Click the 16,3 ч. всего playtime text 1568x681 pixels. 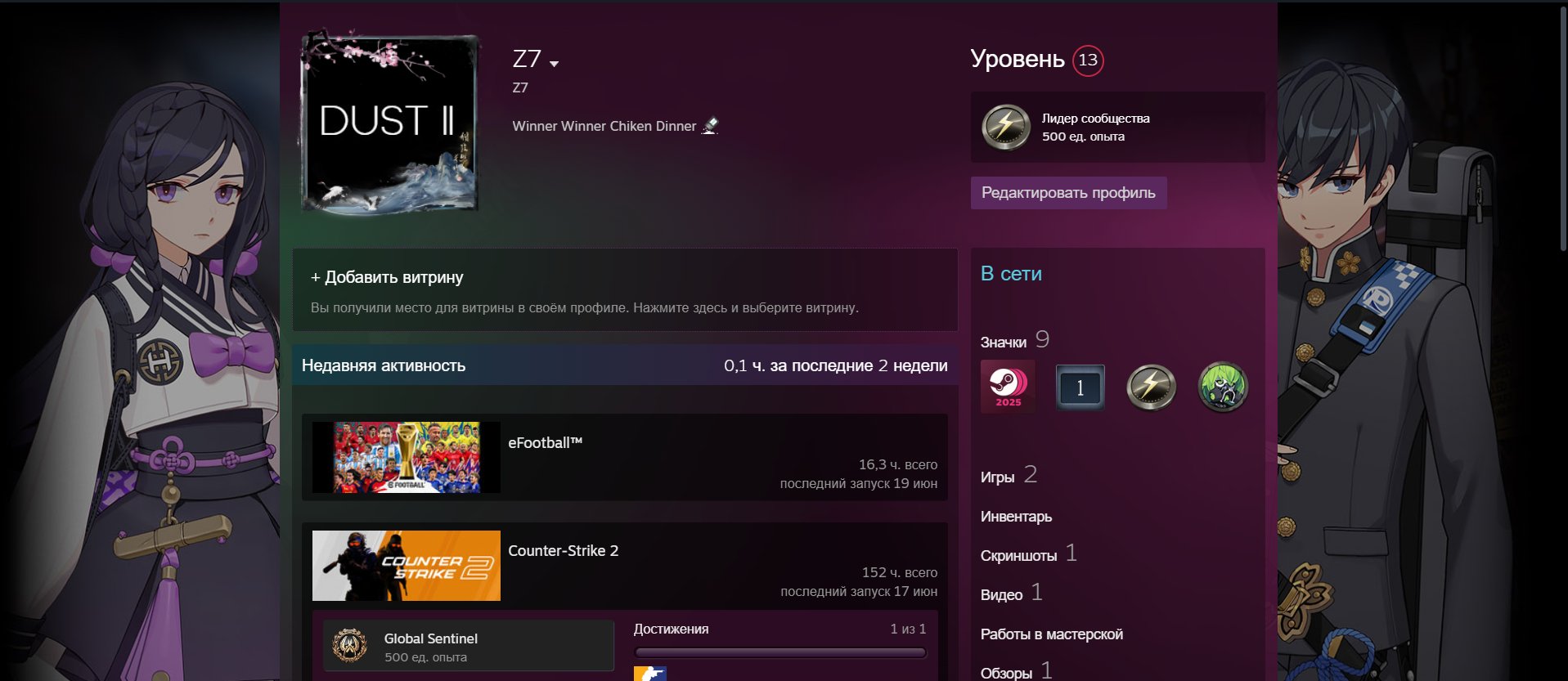(x=898, y=464)
